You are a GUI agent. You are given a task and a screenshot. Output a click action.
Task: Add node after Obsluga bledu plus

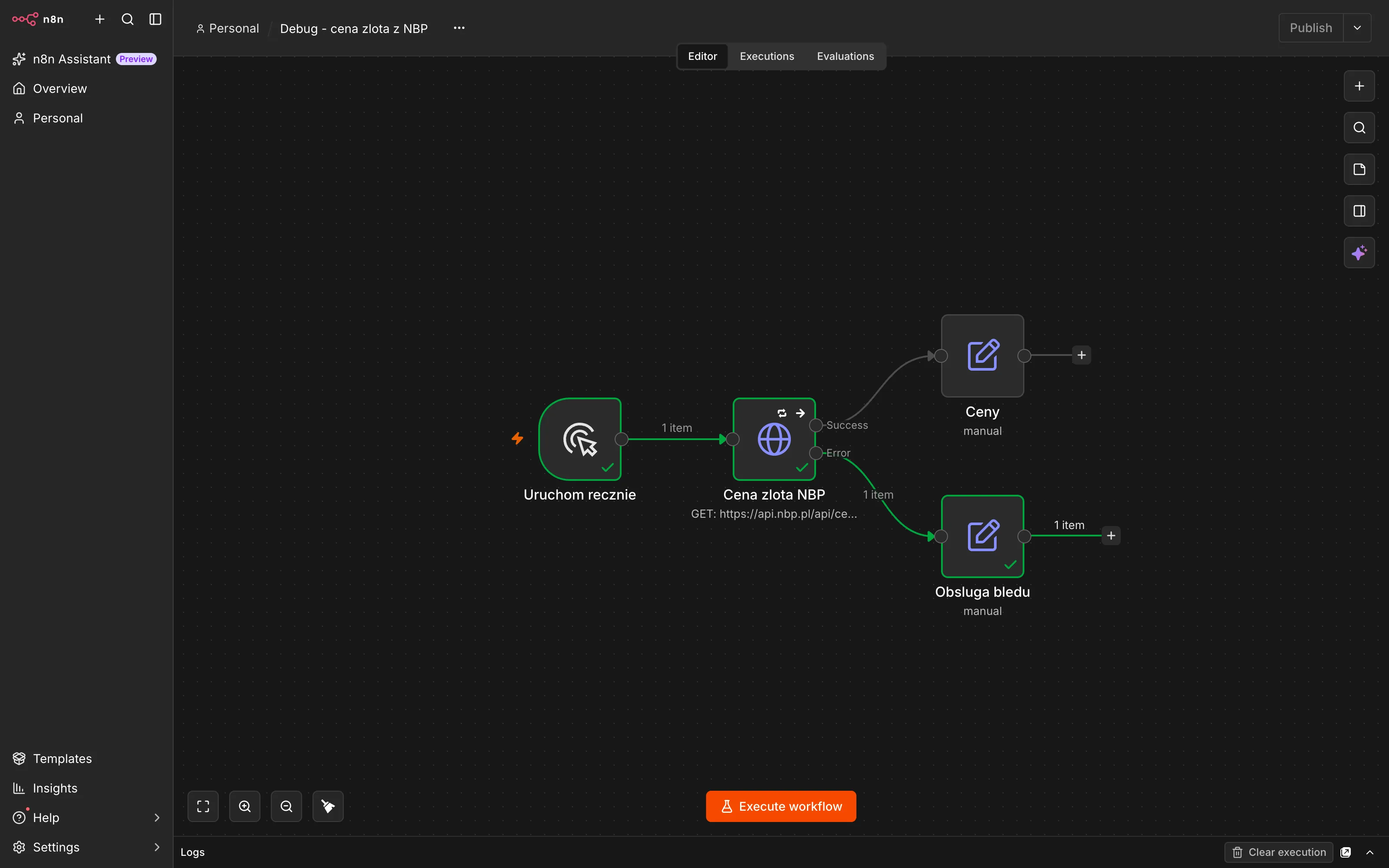(1111, 536)
